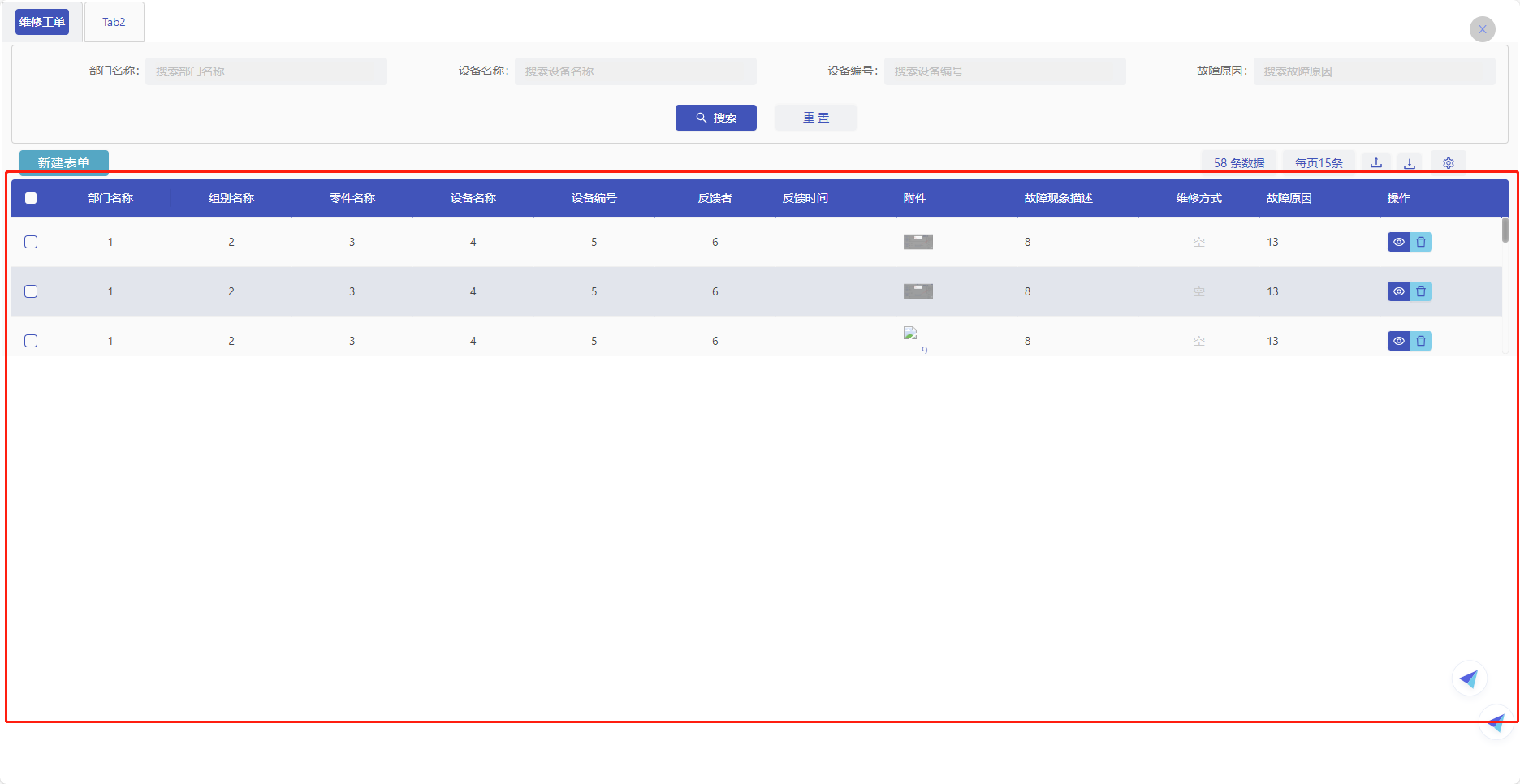Click the 反馈时间 column header
This screenshot has width=1520, height=784.
(805, 198)
